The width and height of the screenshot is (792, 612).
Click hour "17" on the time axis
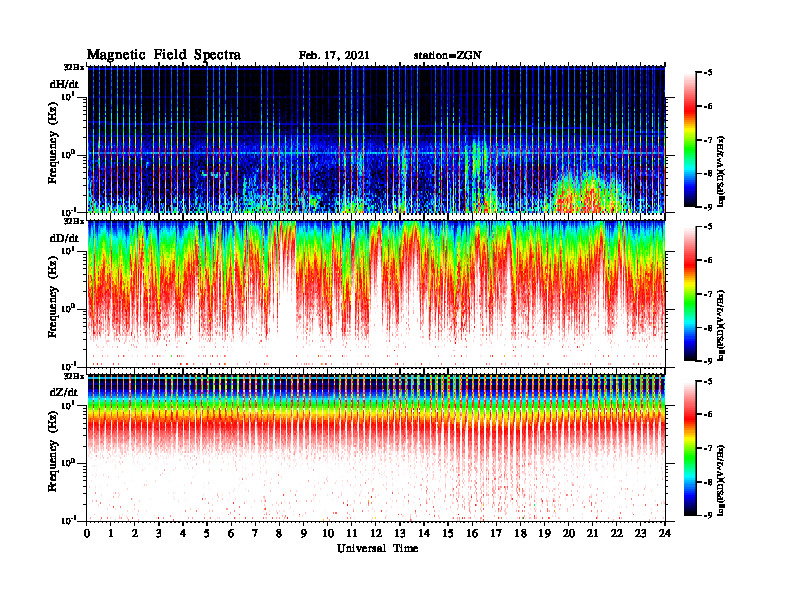click(x=496, y=533)
